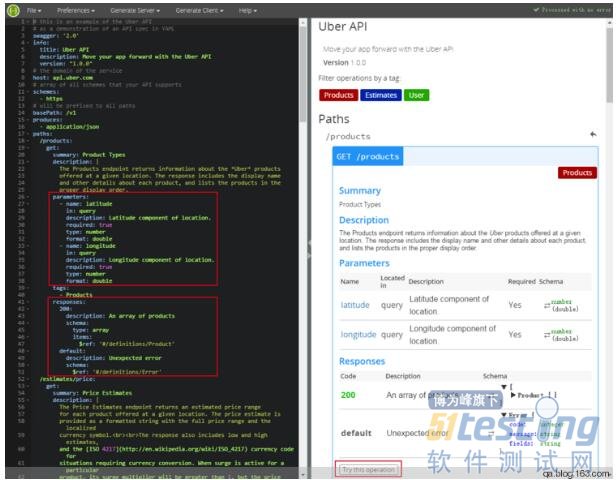Expand the Product schema triangle

[513, 395]
